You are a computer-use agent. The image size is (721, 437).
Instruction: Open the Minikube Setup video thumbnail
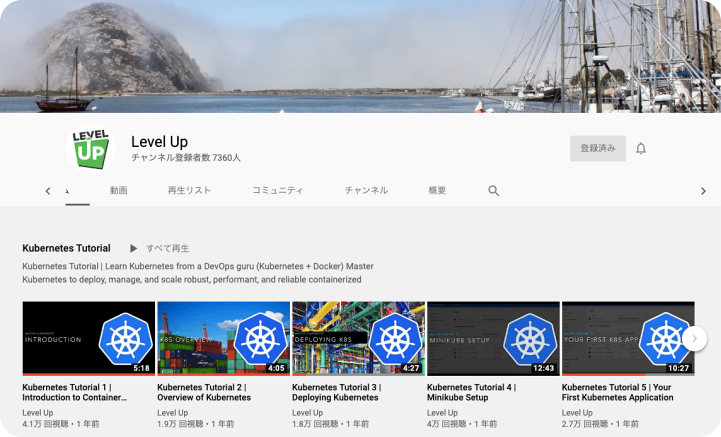click(493, 339)
